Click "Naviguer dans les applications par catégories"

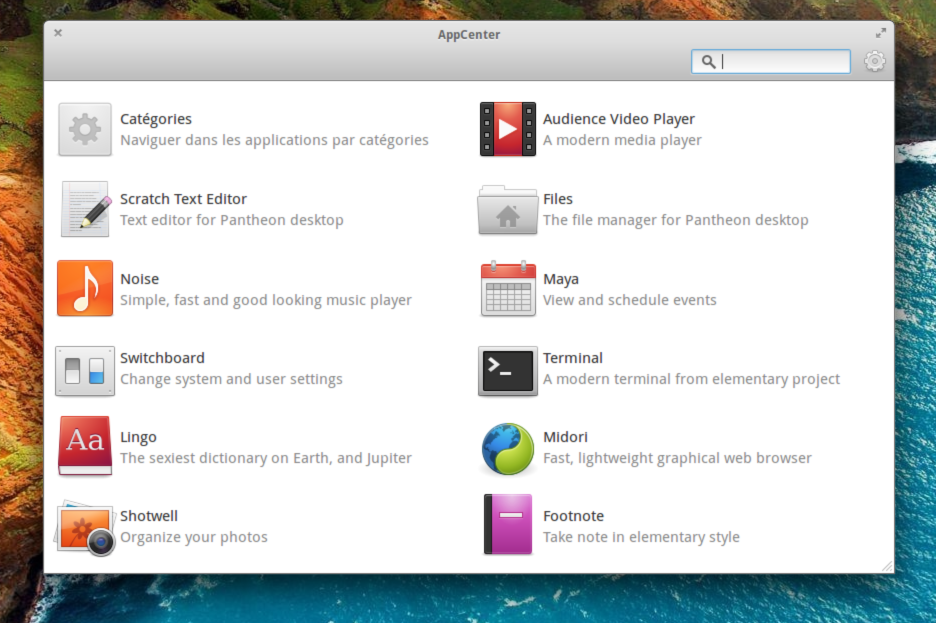tap(275, 140)
